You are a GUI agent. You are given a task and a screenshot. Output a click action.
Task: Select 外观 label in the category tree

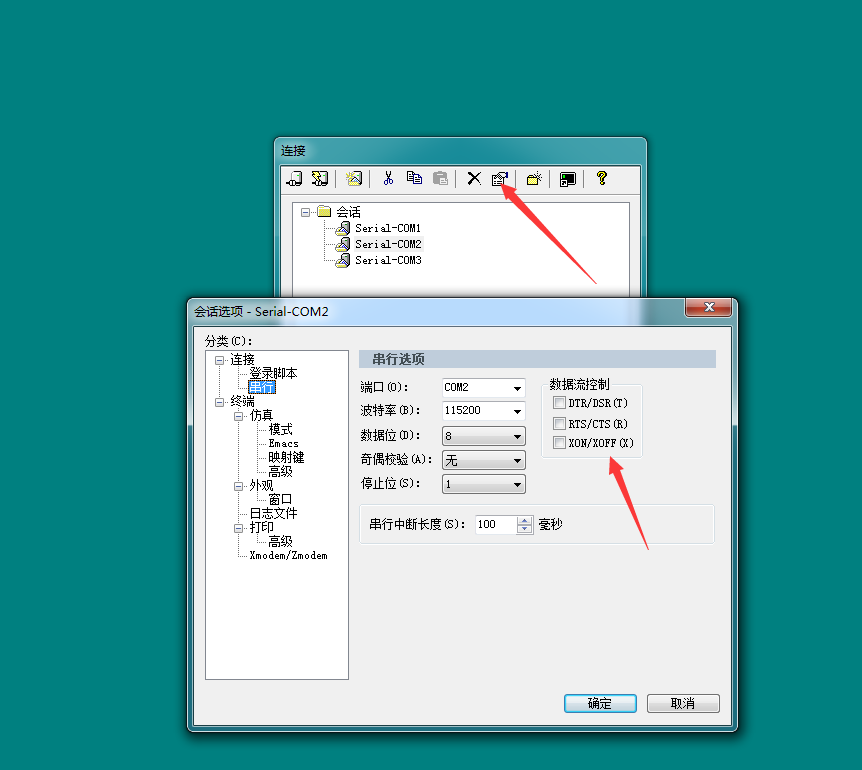261,486
